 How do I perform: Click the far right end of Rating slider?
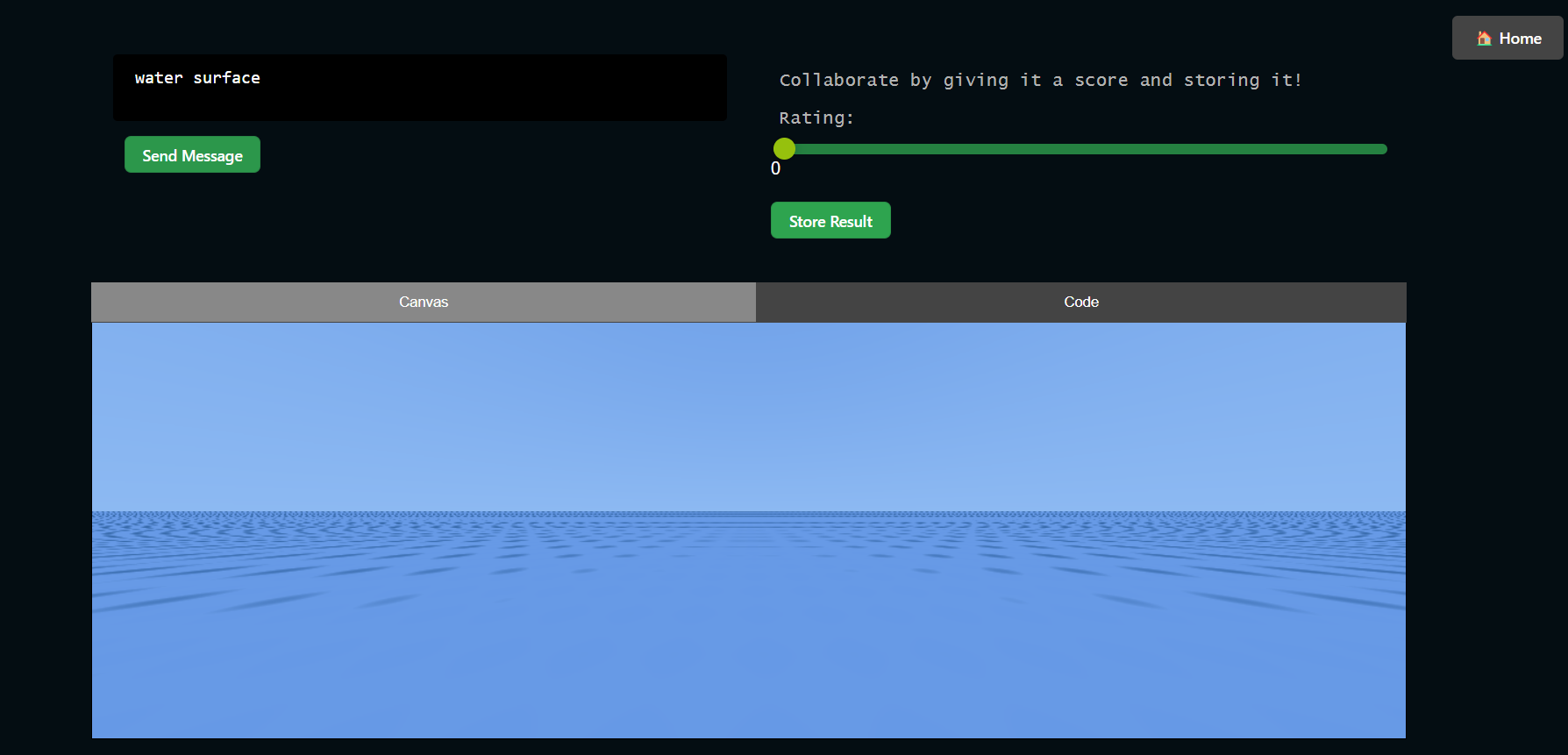click(1381, 150)
